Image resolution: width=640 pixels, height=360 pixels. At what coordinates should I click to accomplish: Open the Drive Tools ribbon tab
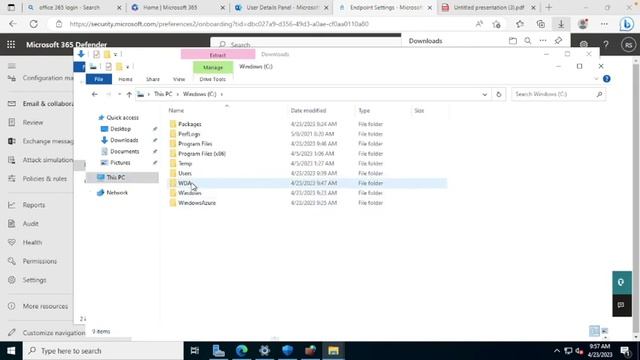212,79
